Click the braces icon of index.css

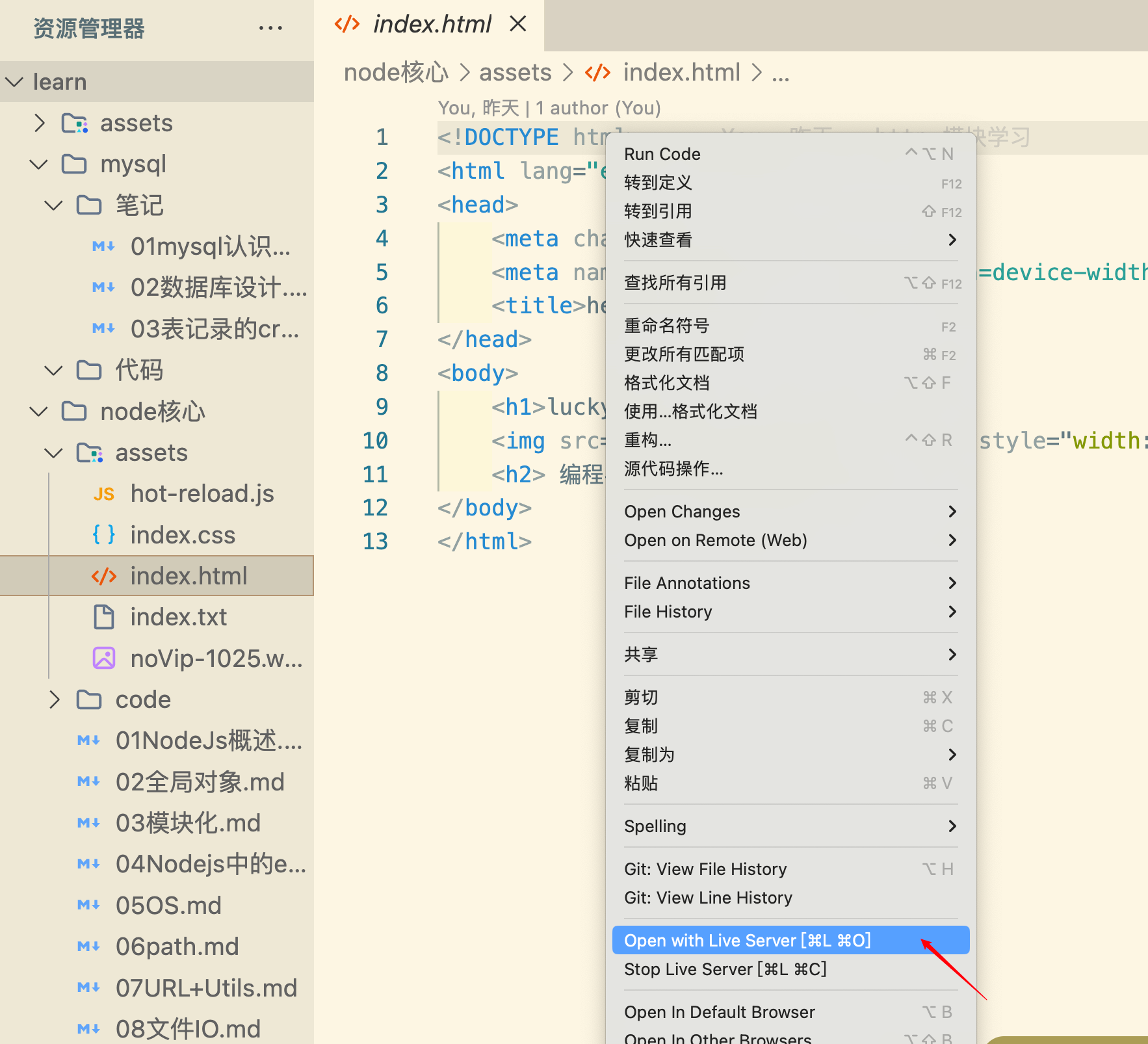[x=104, y=535]
